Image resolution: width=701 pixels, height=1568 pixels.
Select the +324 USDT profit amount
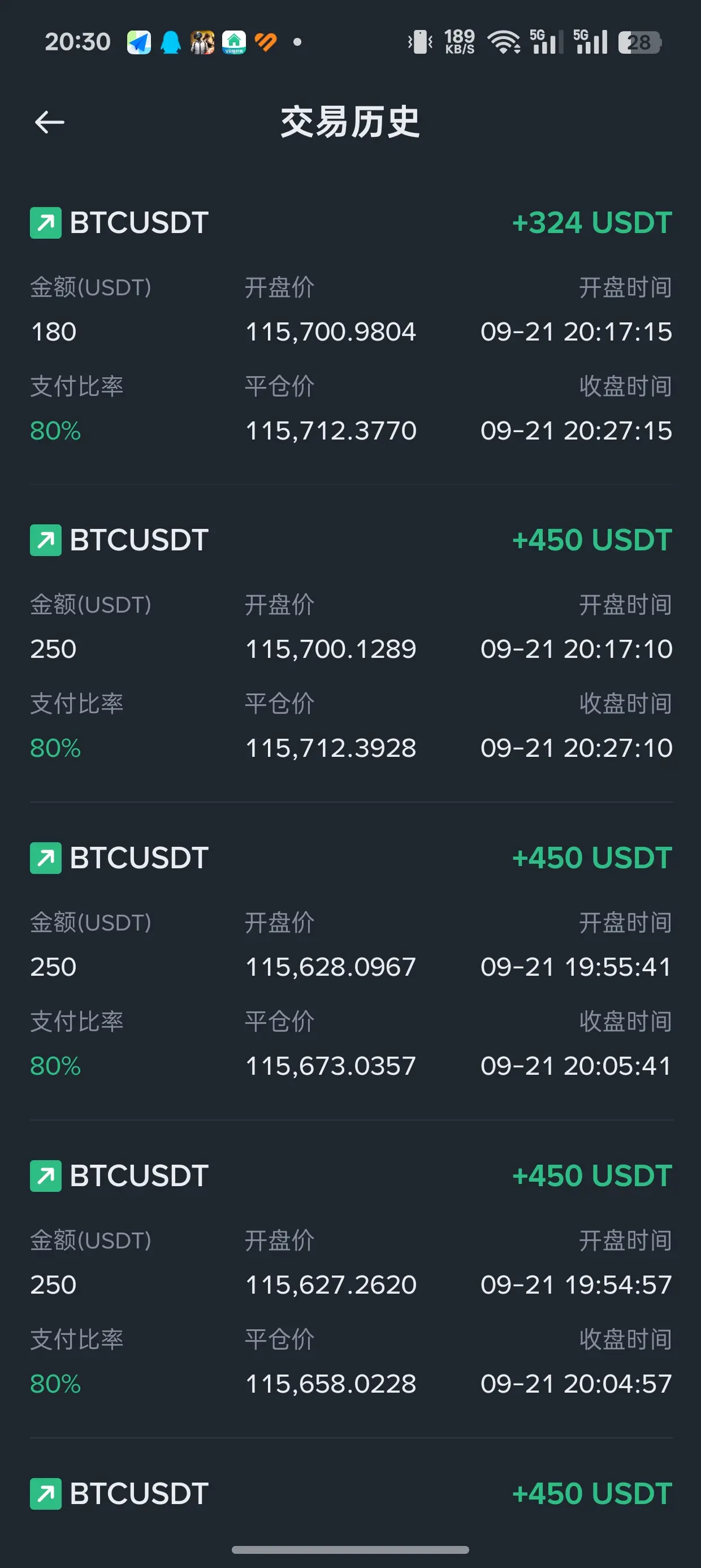[x=592, y=223]
